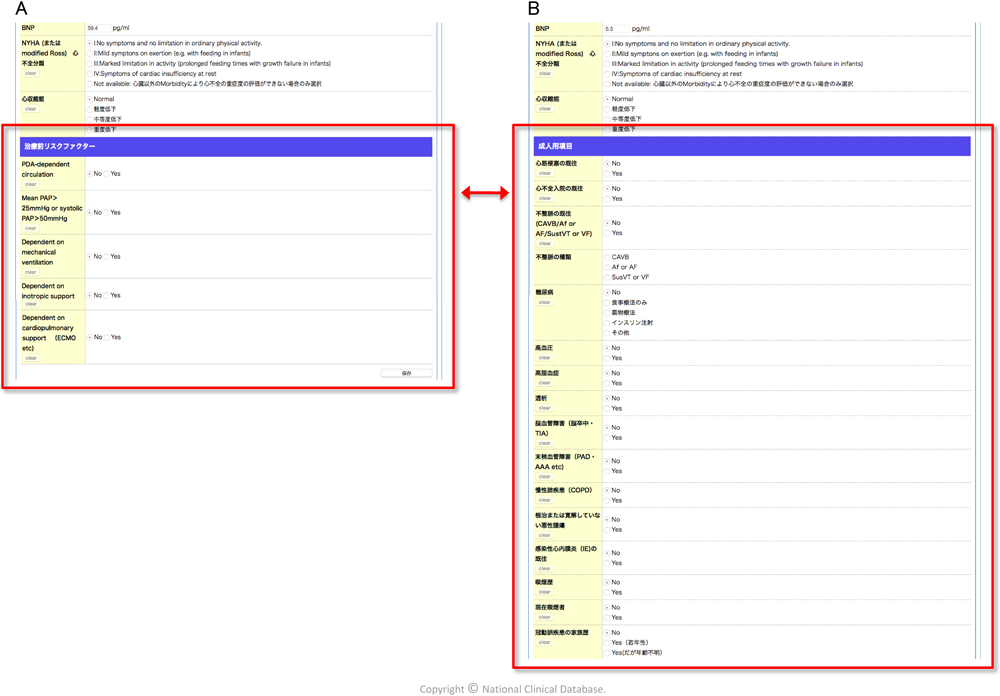Screen dimensions: 1000x696
Task: Clear the PDA-dependent circulation selection
Action: (31, 184)
